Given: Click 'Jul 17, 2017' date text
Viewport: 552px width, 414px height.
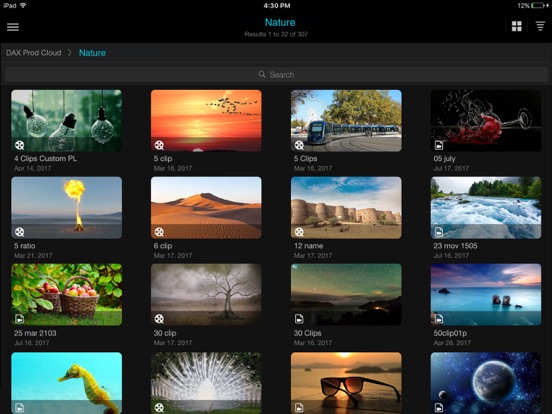Looking at the screenshot, I should click(x=451, y=168).
